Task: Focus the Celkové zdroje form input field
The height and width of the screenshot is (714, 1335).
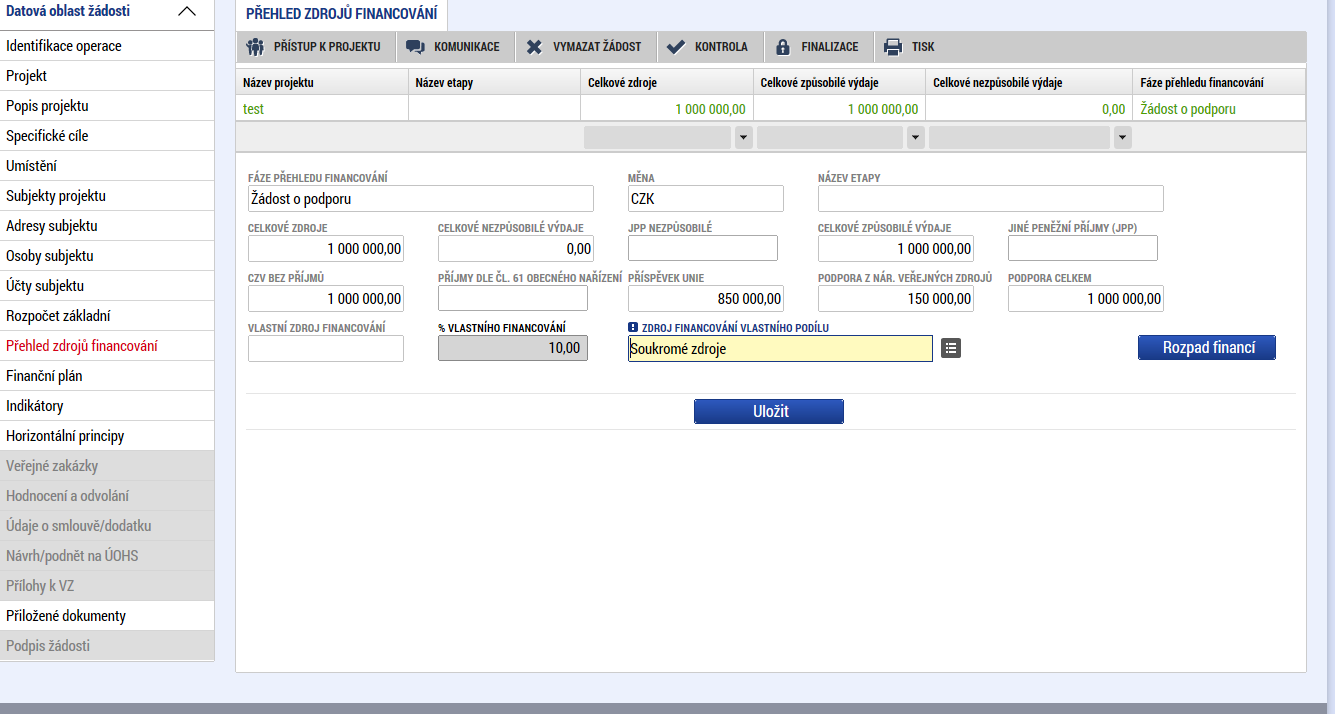Action: pyautogui.click(x=326, y=248)
